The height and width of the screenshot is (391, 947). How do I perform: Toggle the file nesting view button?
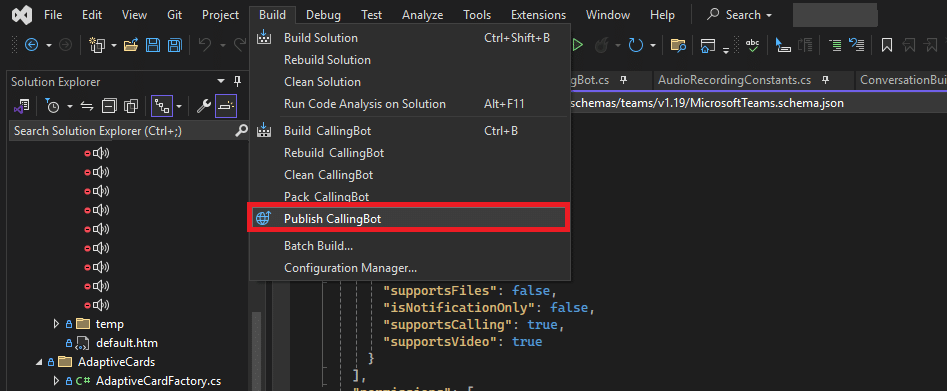pos(162,107)
